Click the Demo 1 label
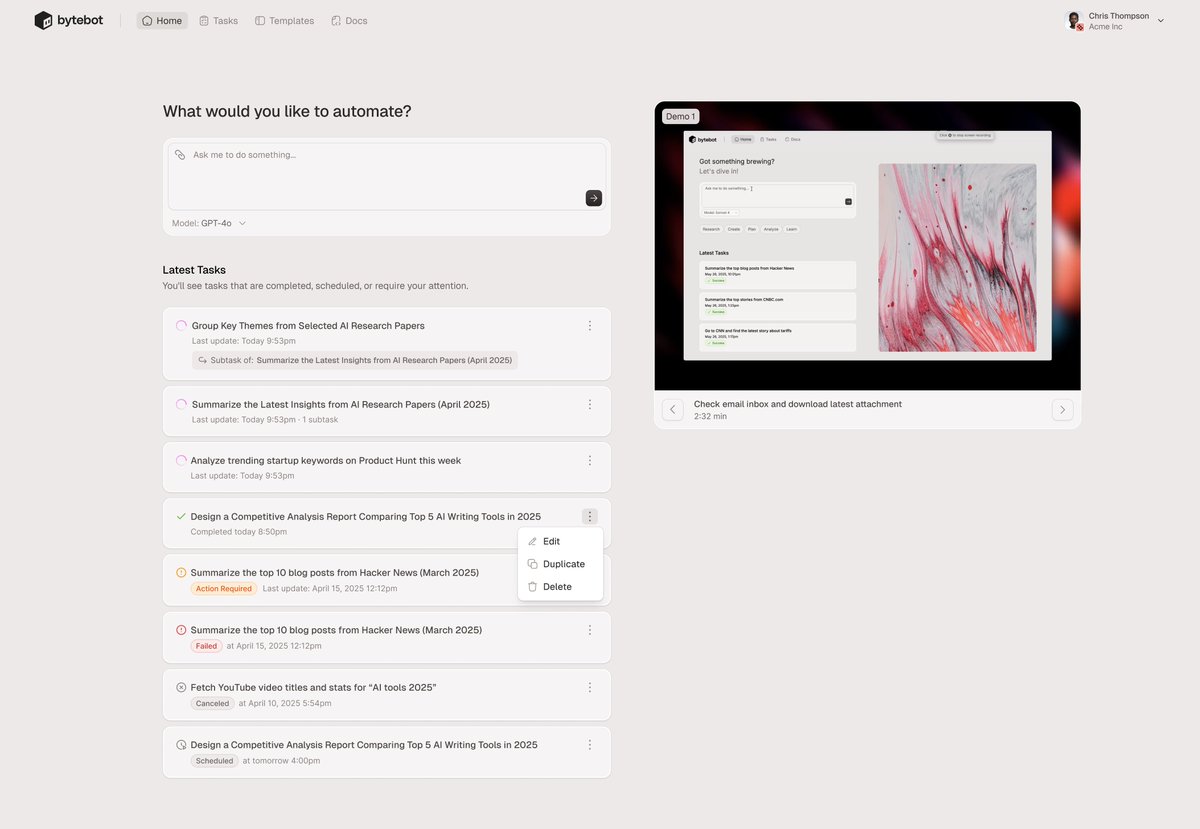This screenshot has height=829, width=1200. [x=680, y=117]
